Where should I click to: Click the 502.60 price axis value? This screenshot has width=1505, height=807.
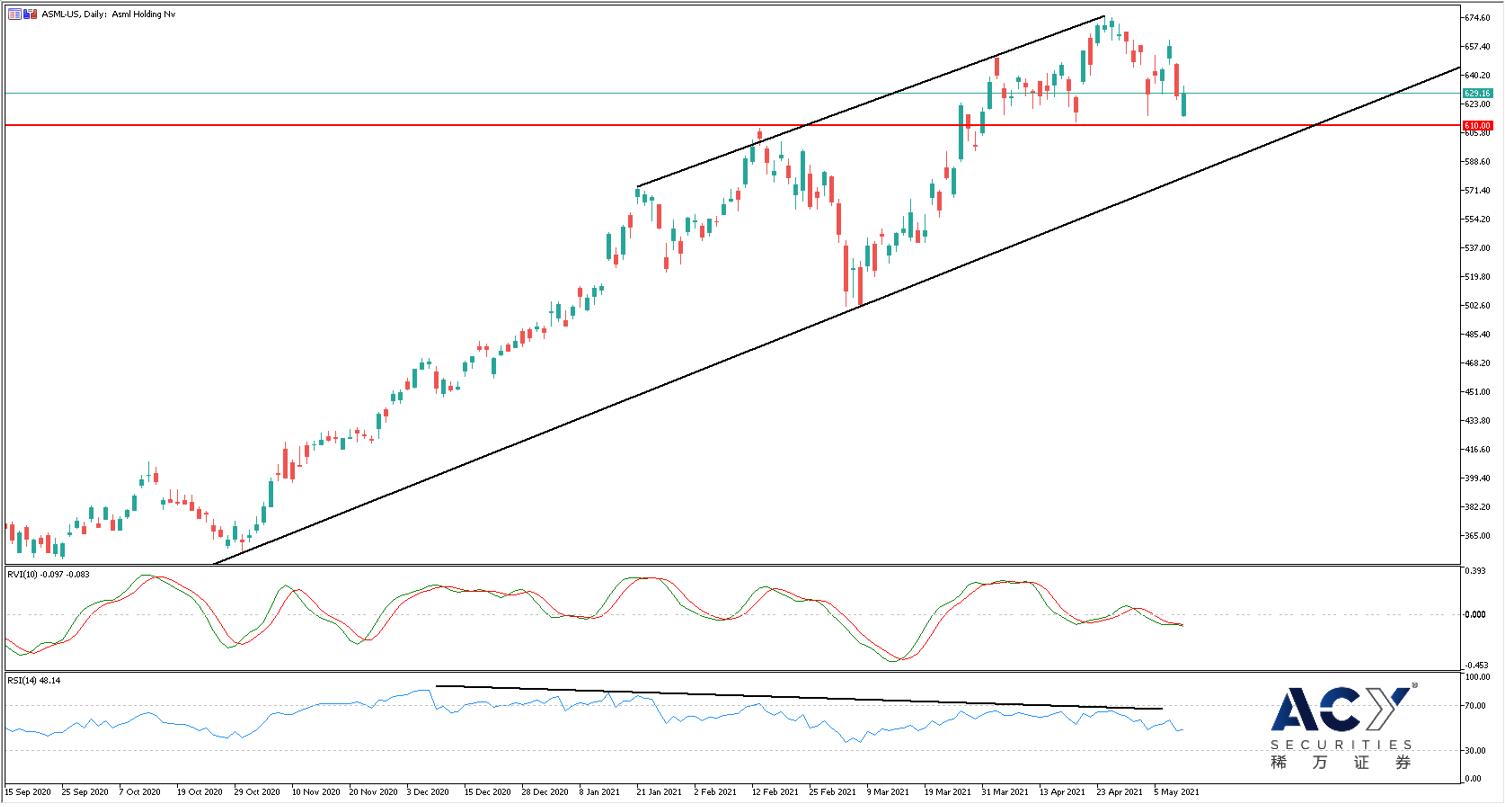[x=1477, y=306]
